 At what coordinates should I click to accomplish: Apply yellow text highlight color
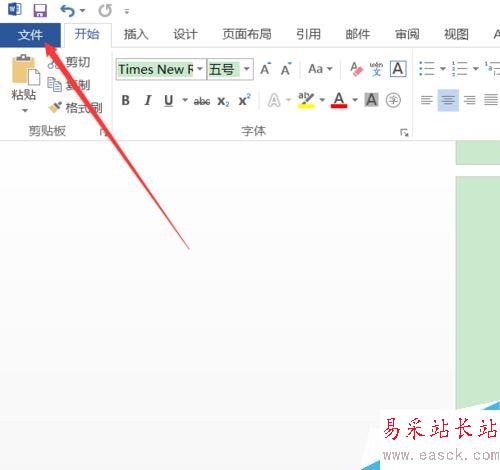[306, 100]
